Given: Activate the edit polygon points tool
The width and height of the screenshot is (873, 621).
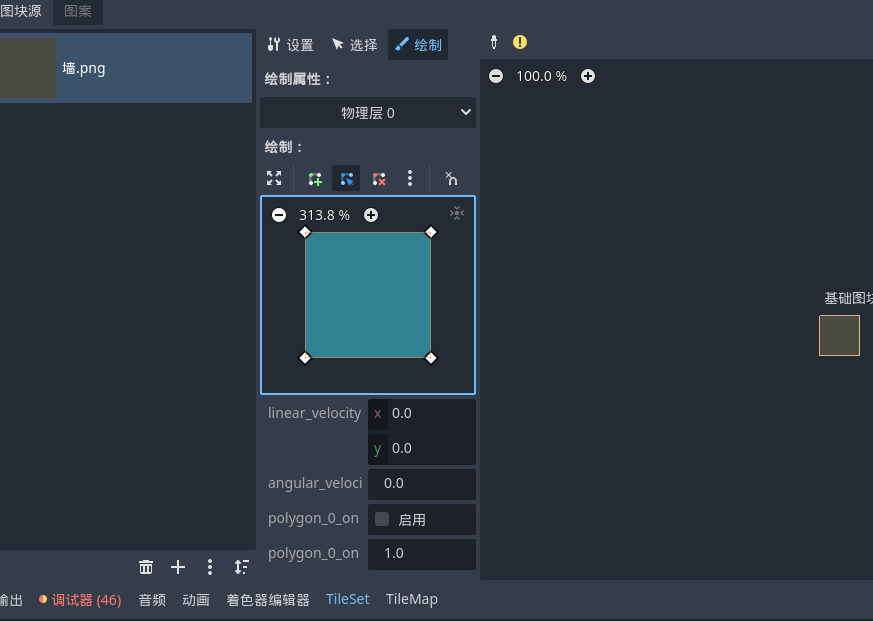Looking at the screenshot, I should 346,179.
